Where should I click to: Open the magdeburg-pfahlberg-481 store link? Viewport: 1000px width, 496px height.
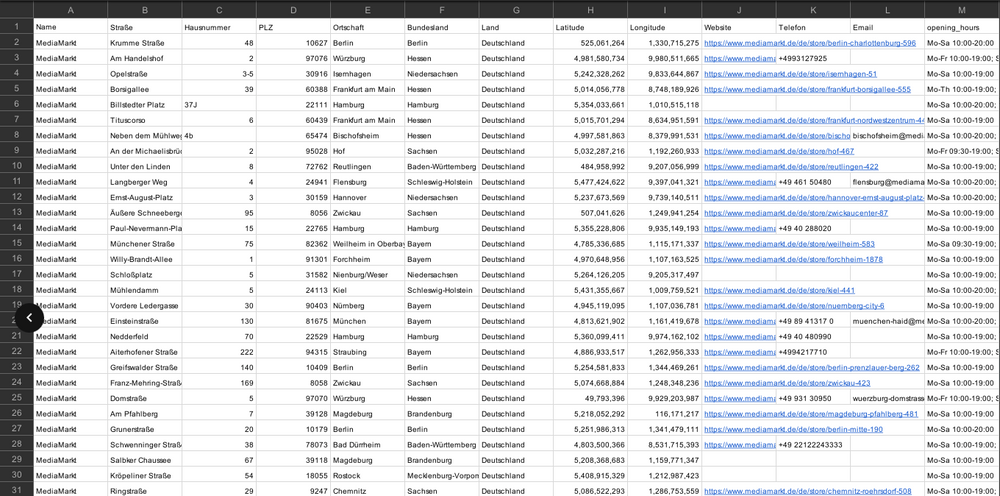(x=811, y=414)
